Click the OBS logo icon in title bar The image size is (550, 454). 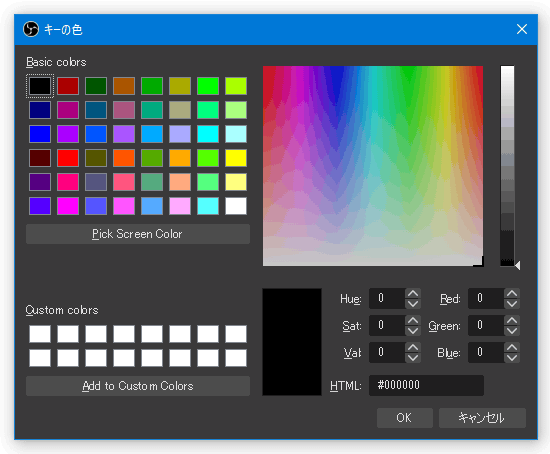31,29
